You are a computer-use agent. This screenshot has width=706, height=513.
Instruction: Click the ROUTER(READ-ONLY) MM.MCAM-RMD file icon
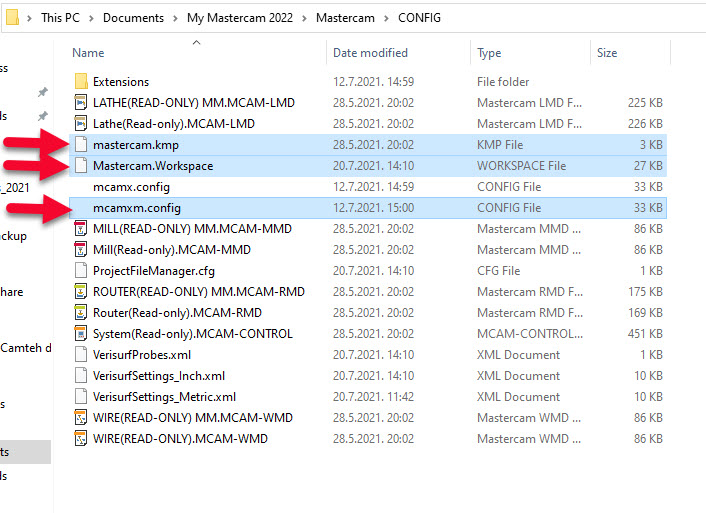click(81, 292)
